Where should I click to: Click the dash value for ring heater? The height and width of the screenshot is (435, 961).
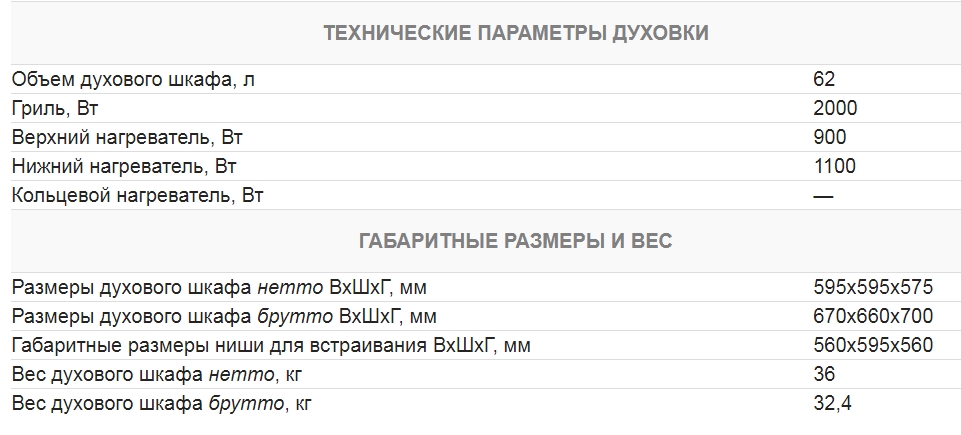pos(823,195)
